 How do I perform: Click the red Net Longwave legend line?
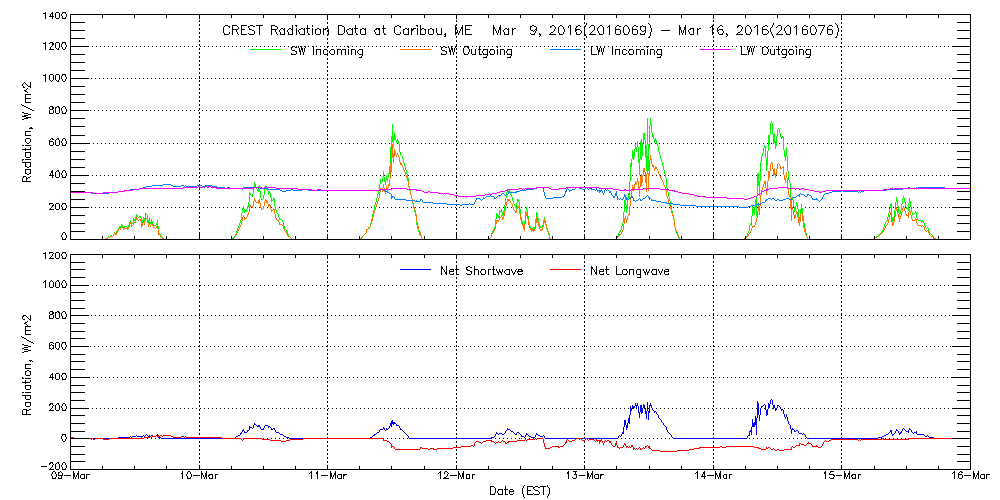(x=565, y=270)
